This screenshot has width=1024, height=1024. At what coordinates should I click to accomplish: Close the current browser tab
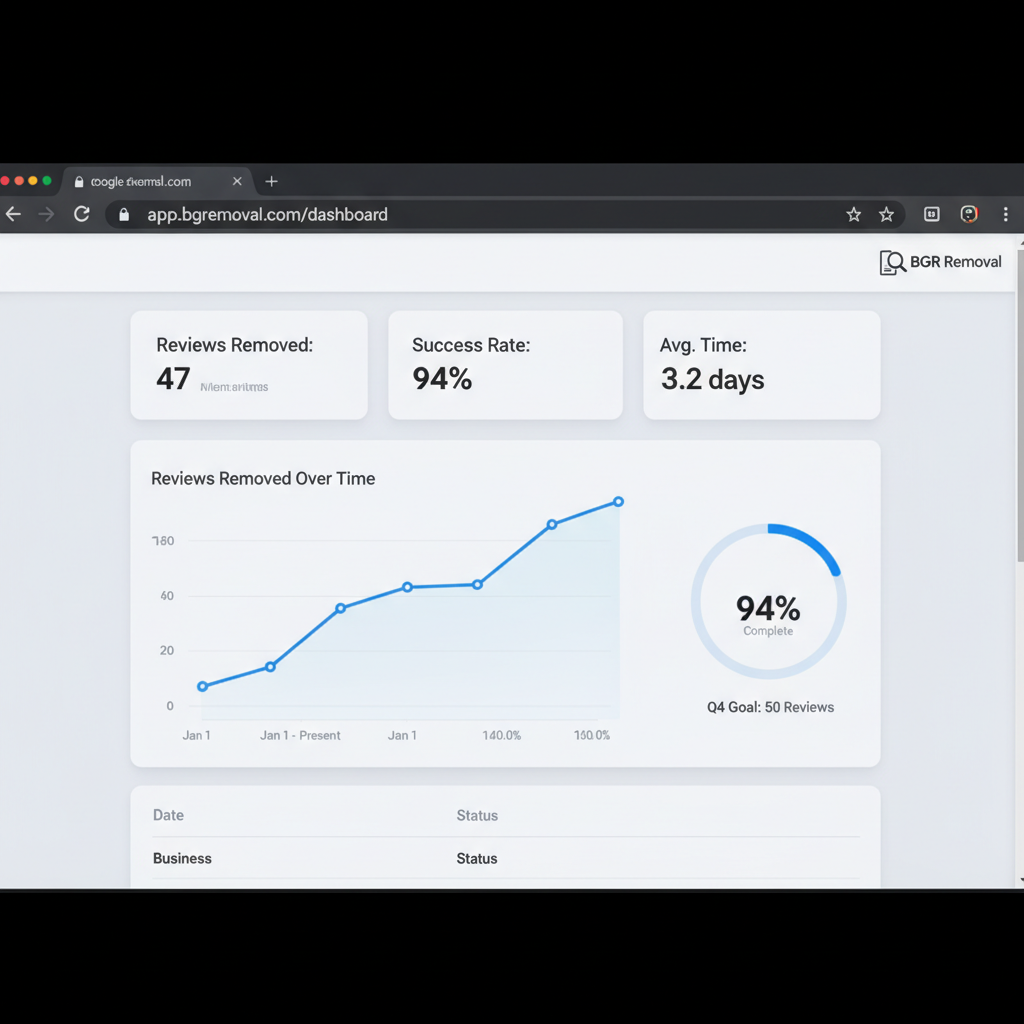(237, 182)
